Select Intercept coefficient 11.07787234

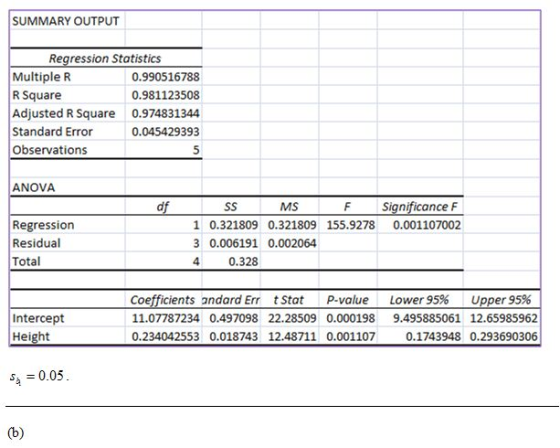165,318
